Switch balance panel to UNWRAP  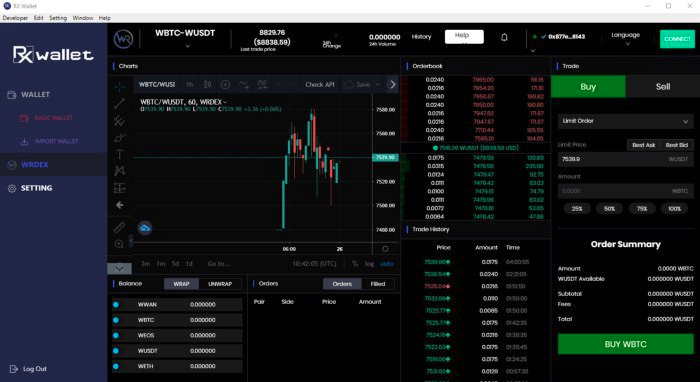point(220,284)
